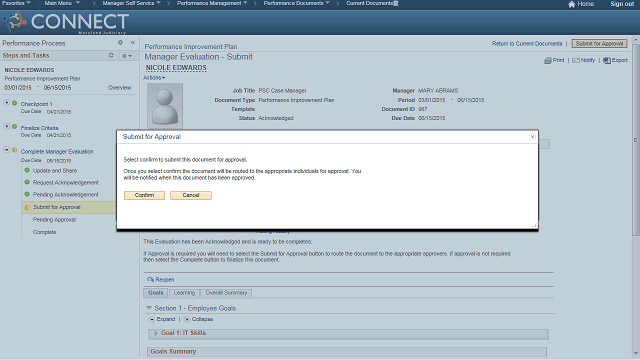This screenshot has height=360, width=640.
Task: Open the Main Menu dropdown
Action: pos(62,3)
